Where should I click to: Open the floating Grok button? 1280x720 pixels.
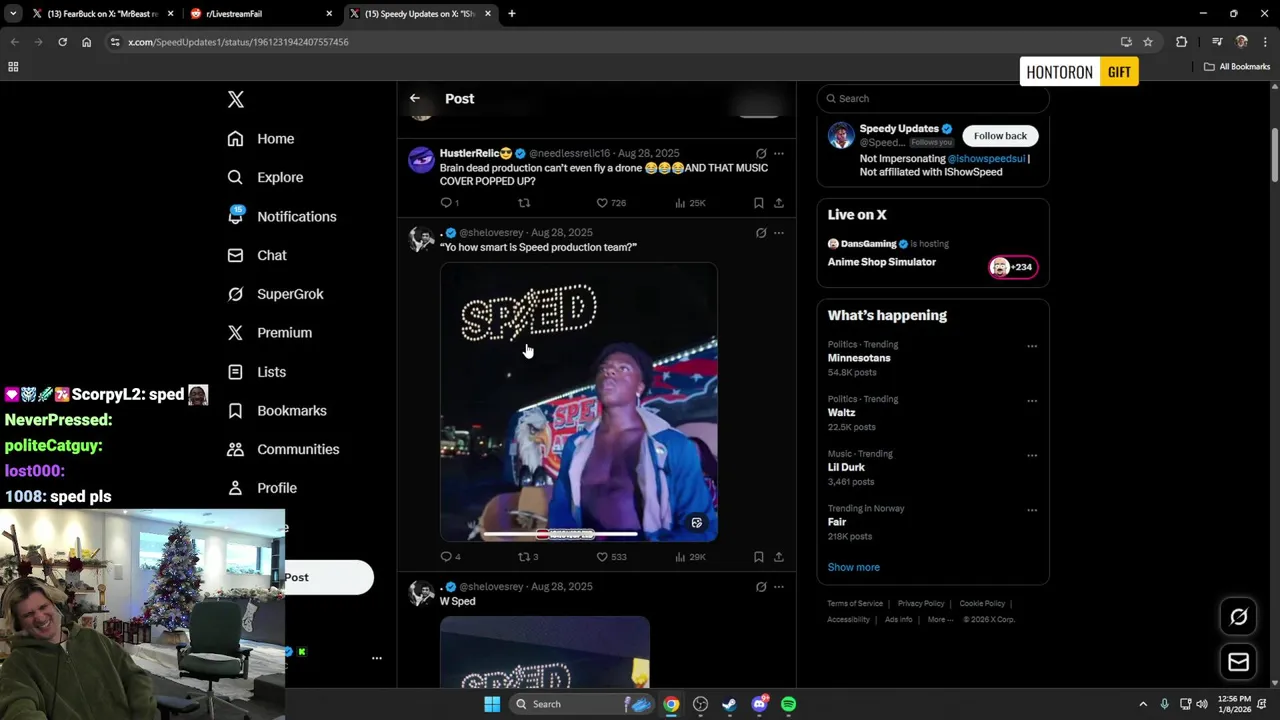pos(1238,617)
